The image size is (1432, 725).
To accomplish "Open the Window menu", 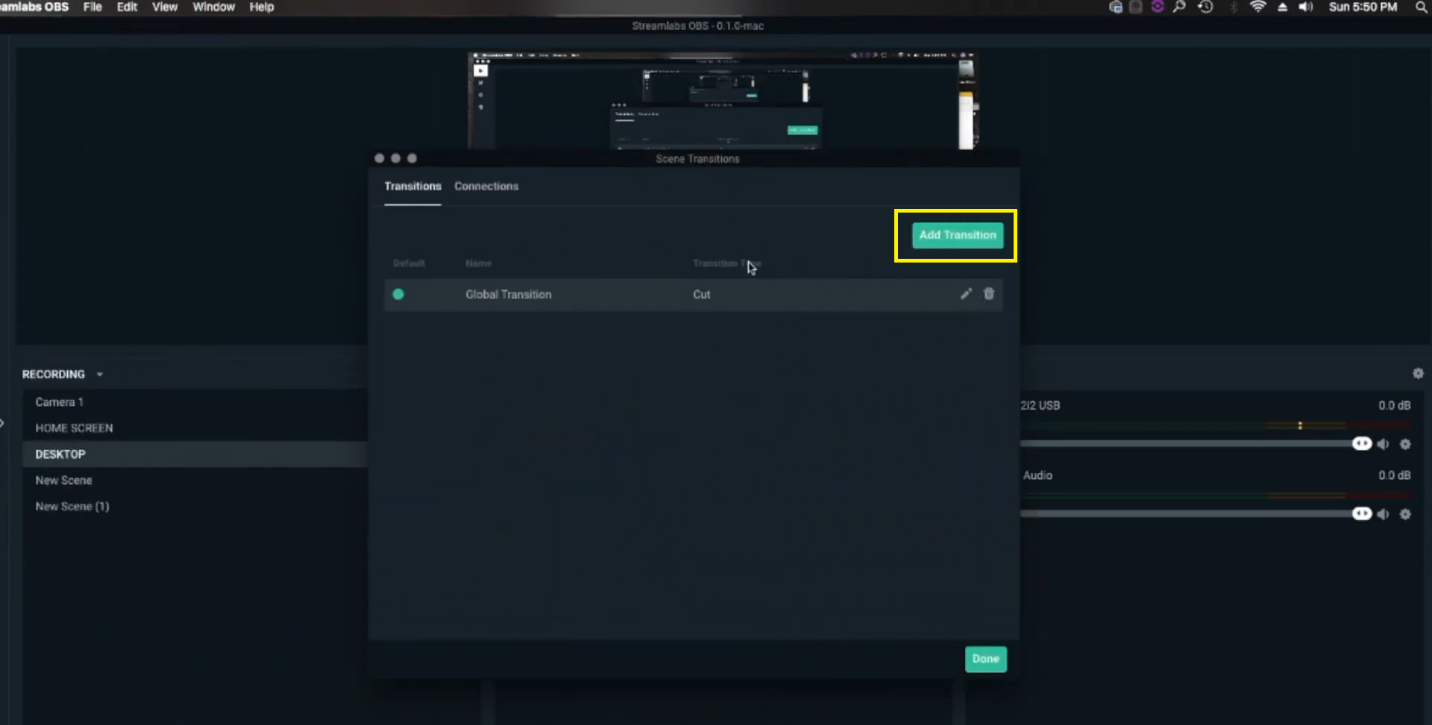I will coord(213,6).
